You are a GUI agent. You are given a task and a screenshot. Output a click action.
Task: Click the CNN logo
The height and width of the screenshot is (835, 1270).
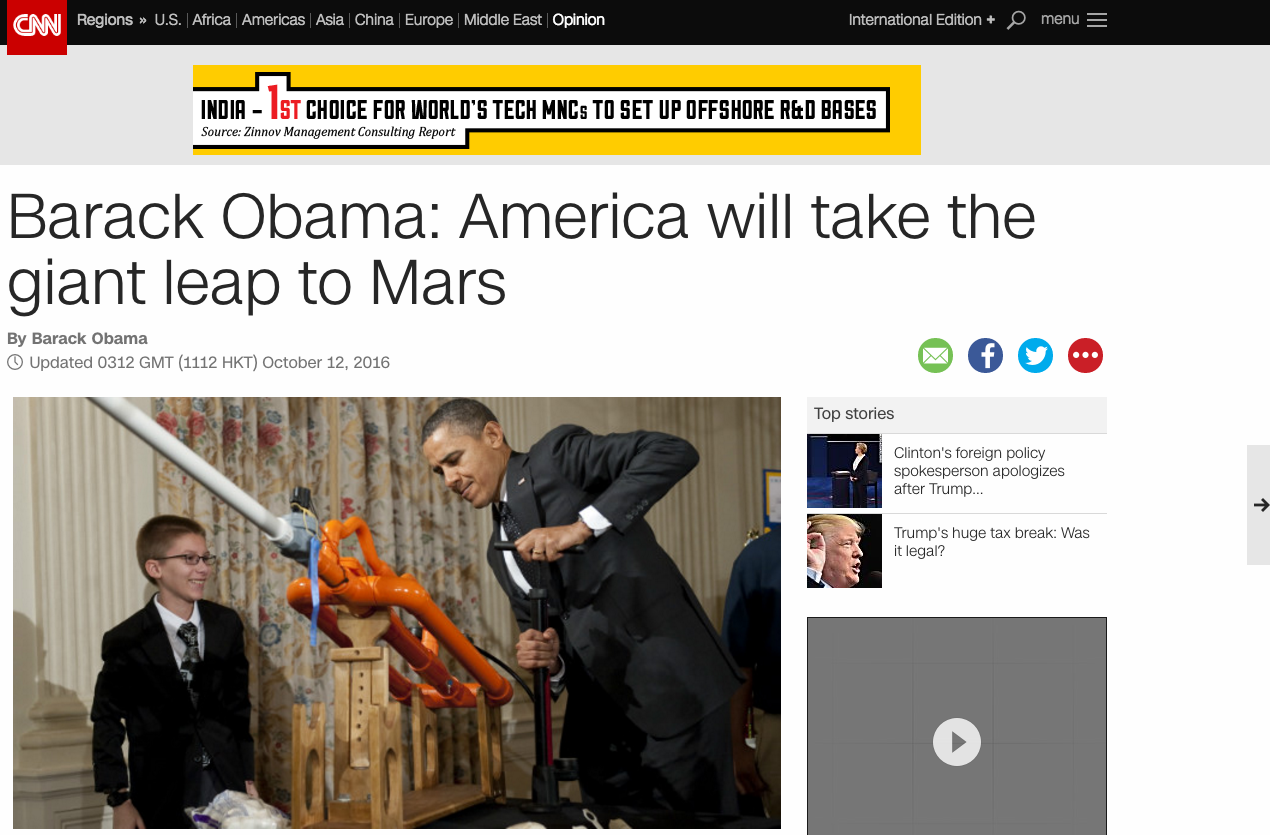37,26
